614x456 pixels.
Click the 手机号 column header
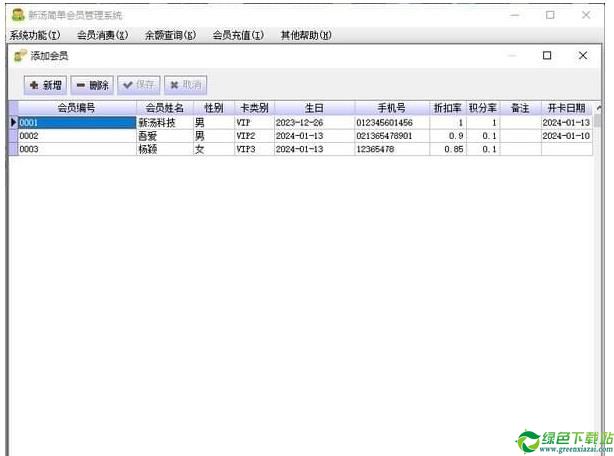tap(391, 108)
